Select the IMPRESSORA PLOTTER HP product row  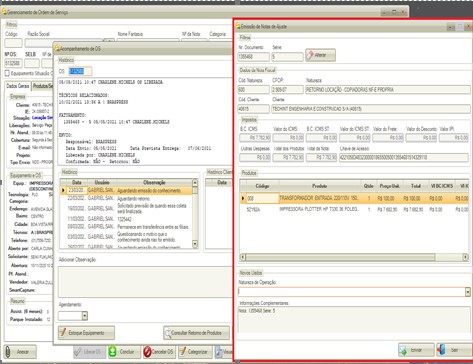tap(354, 209)
